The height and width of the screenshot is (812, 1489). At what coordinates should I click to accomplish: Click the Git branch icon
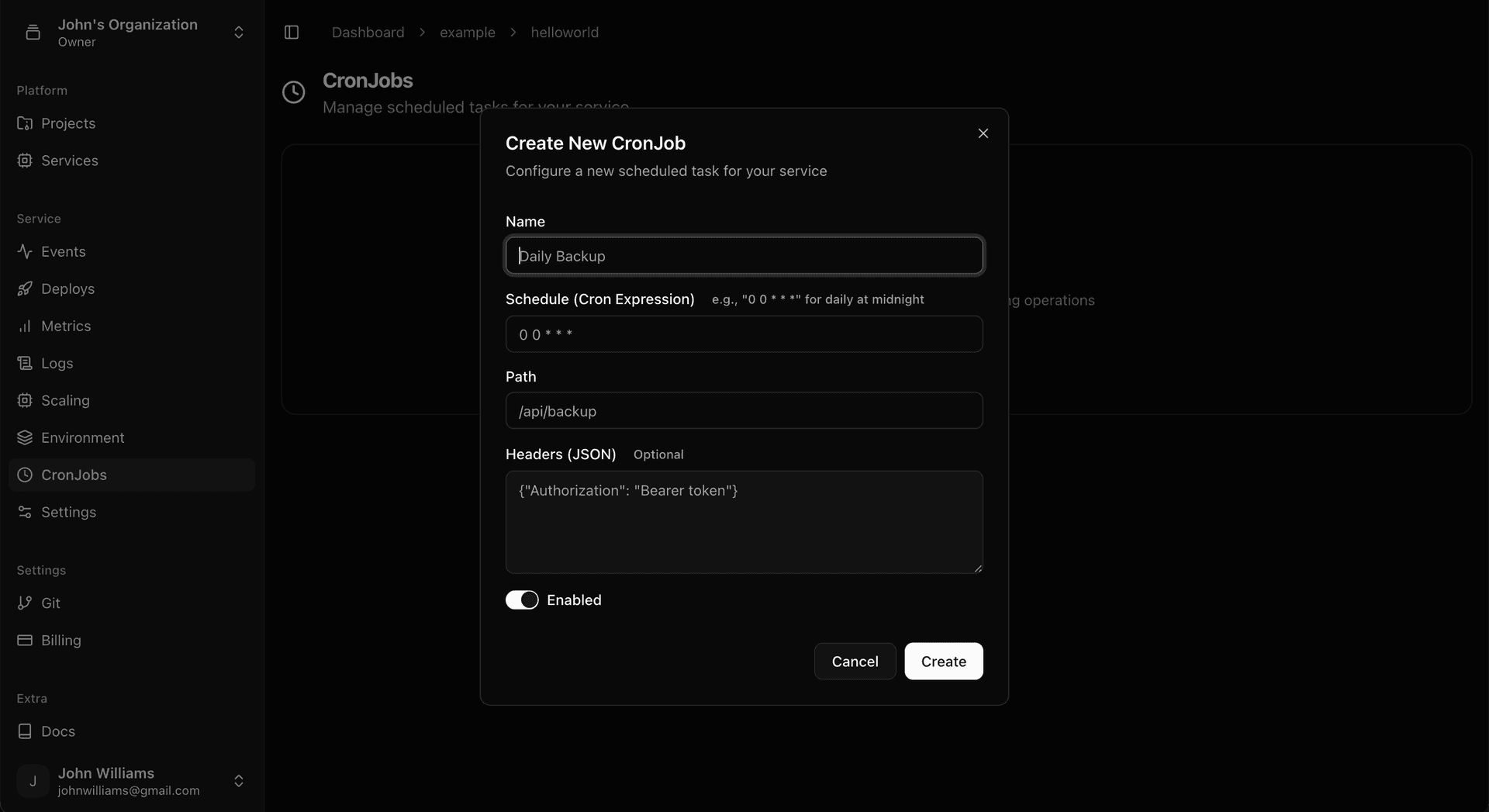pyautogui.click(x=25, y=603)
